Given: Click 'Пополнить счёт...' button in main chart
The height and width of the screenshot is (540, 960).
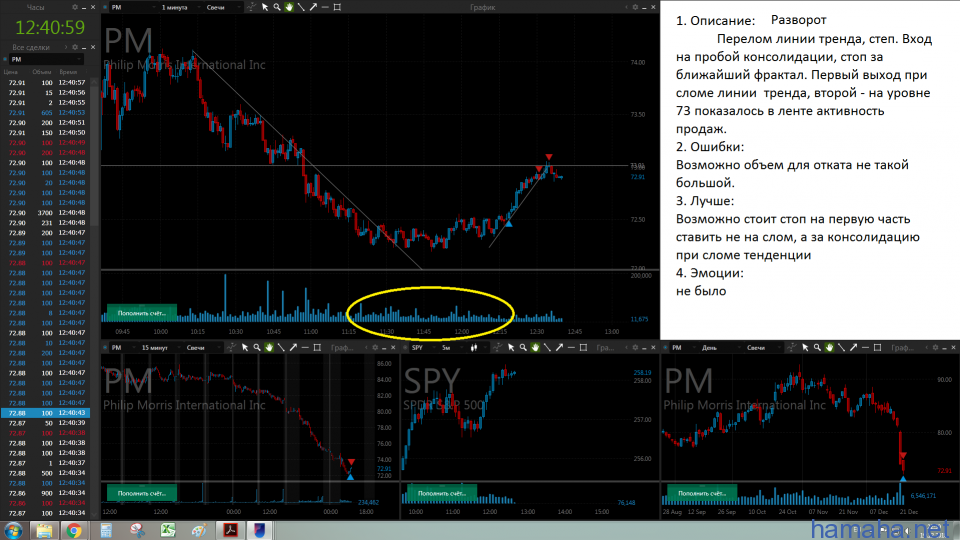Looking at the screenshot, I should (x=141, y=312).
